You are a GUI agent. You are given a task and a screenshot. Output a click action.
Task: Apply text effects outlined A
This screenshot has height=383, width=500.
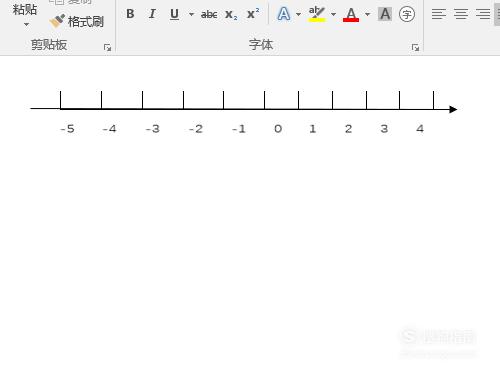pyautogui.click(x=284, y=14)
